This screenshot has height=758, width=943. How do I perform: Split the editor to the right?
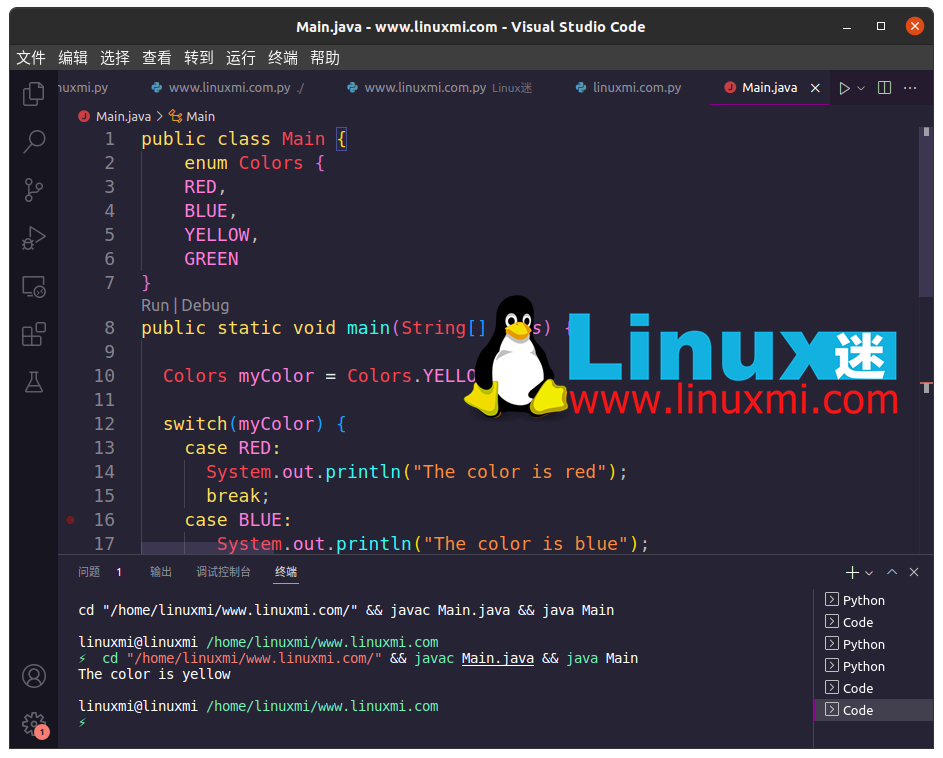click(x=884, y=88)
